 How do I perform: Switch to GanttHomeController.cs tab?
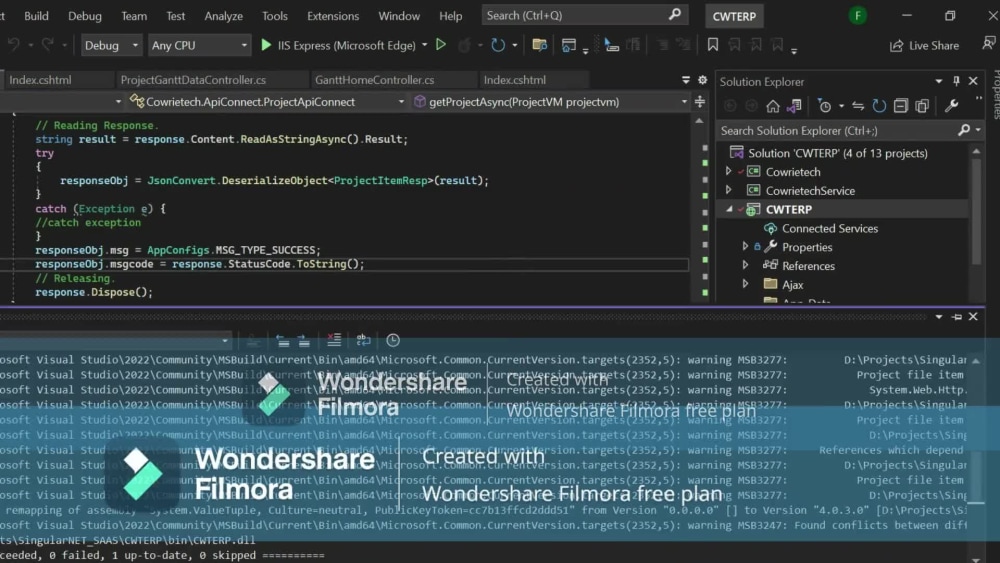click(374, 80)
